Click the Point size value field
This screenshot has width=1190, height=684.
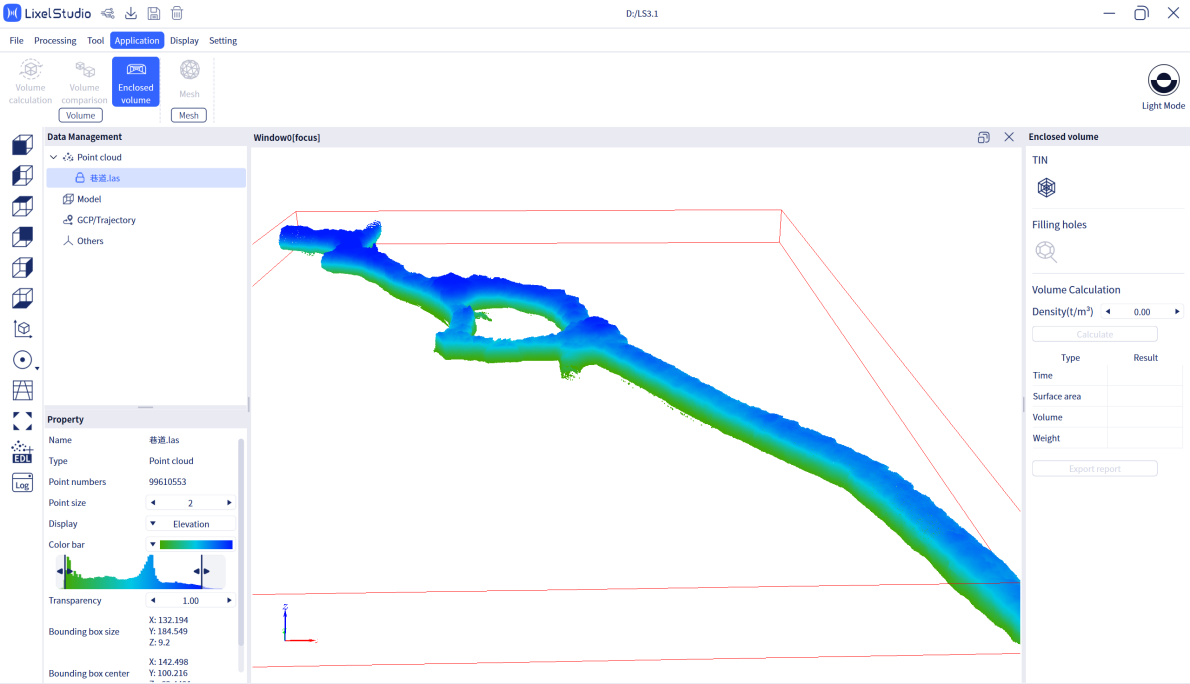tap(190, 503)
